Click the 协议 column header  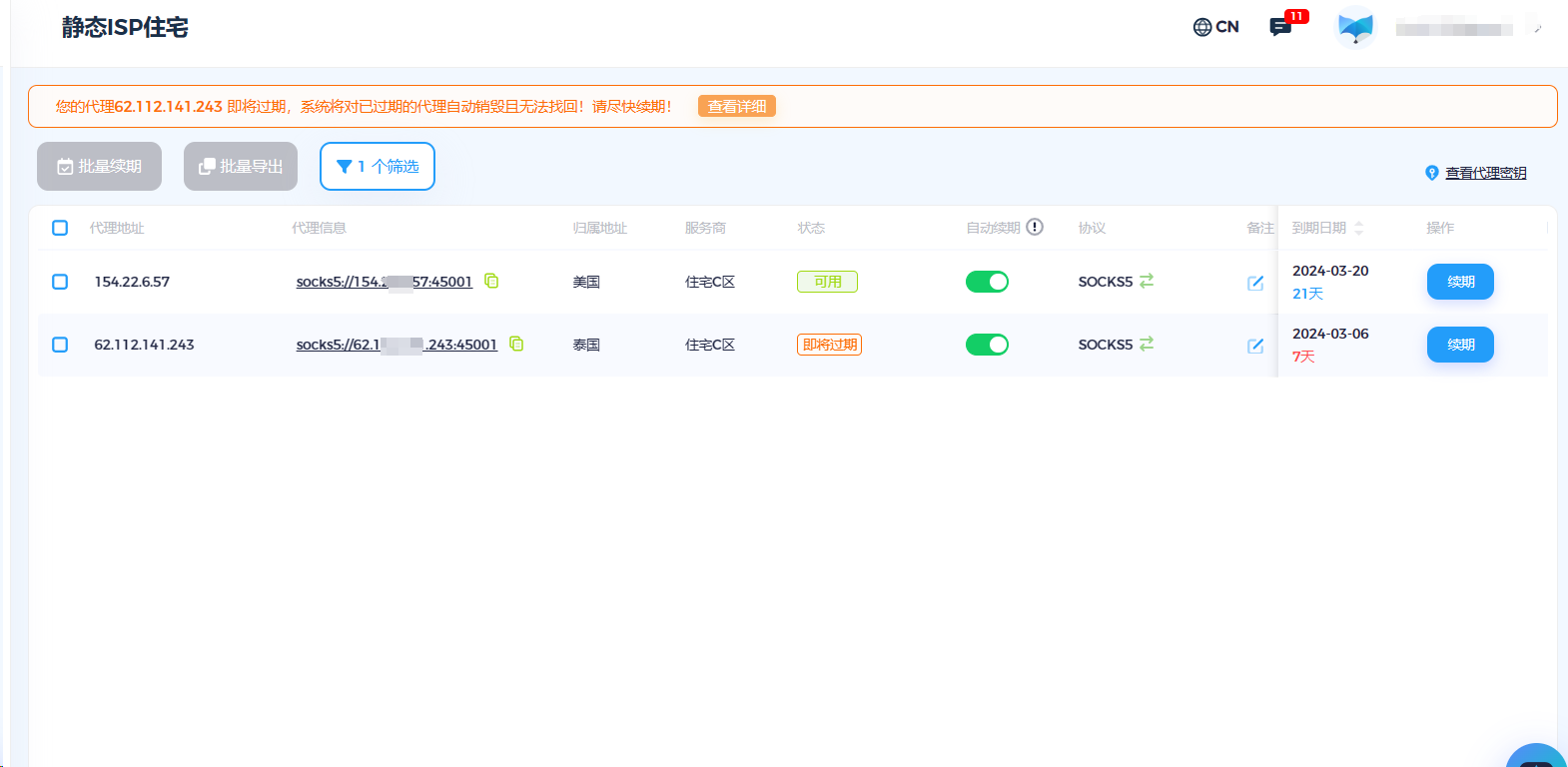pos(1092,228)
